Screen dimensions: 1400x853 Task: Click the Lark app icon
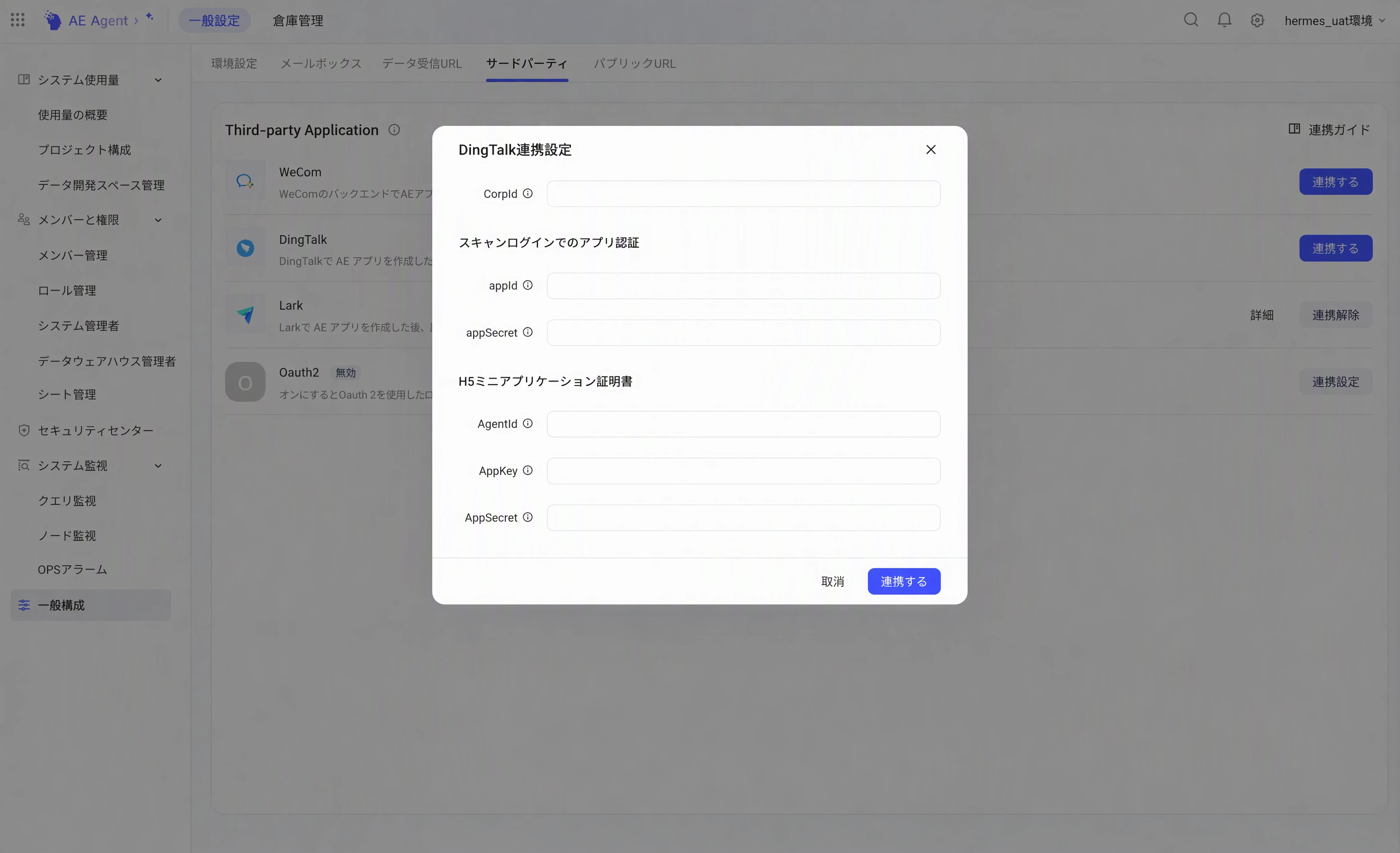tap(245, 314)
